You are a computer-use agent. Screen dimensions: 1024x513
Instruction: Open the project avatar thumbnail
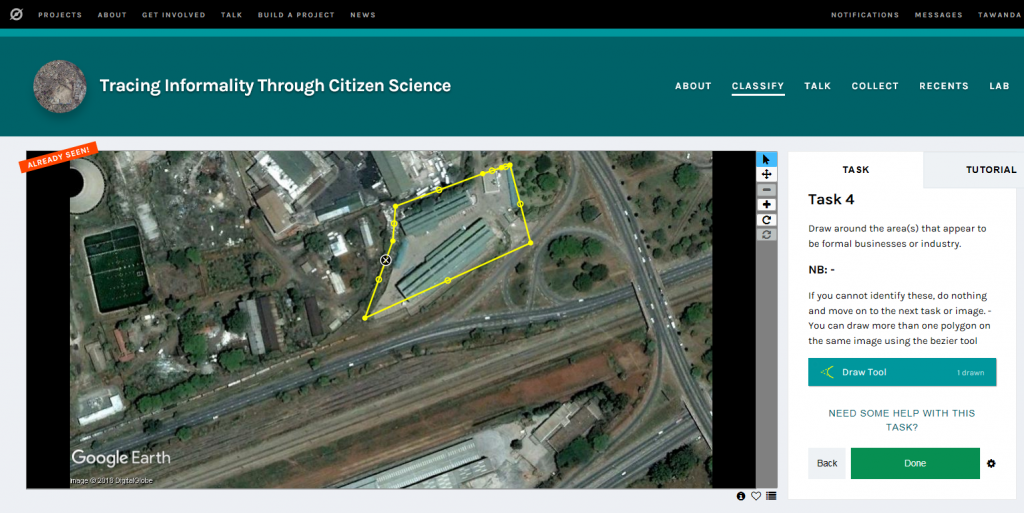[x=59, y=86]
